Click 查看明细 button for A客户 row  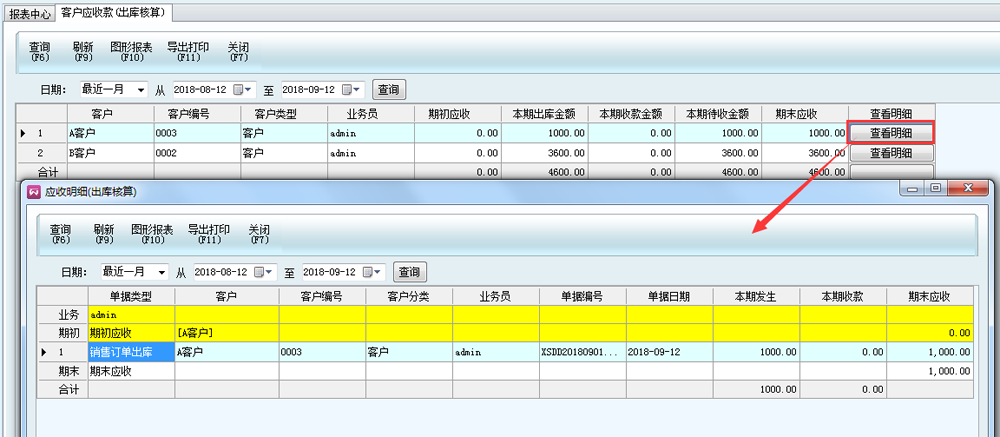891,132
